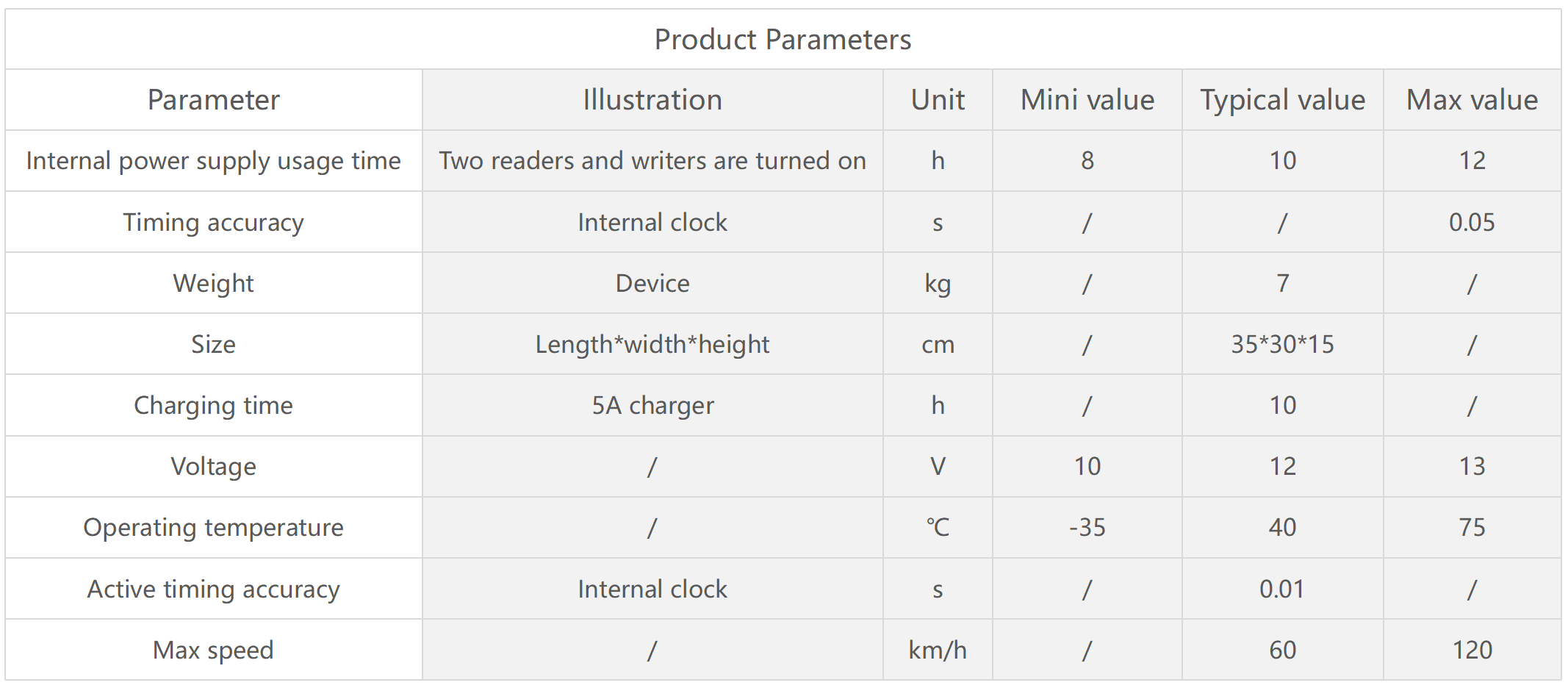Click the Illustration column header
1568x688 pixels.
pos(652,100)
